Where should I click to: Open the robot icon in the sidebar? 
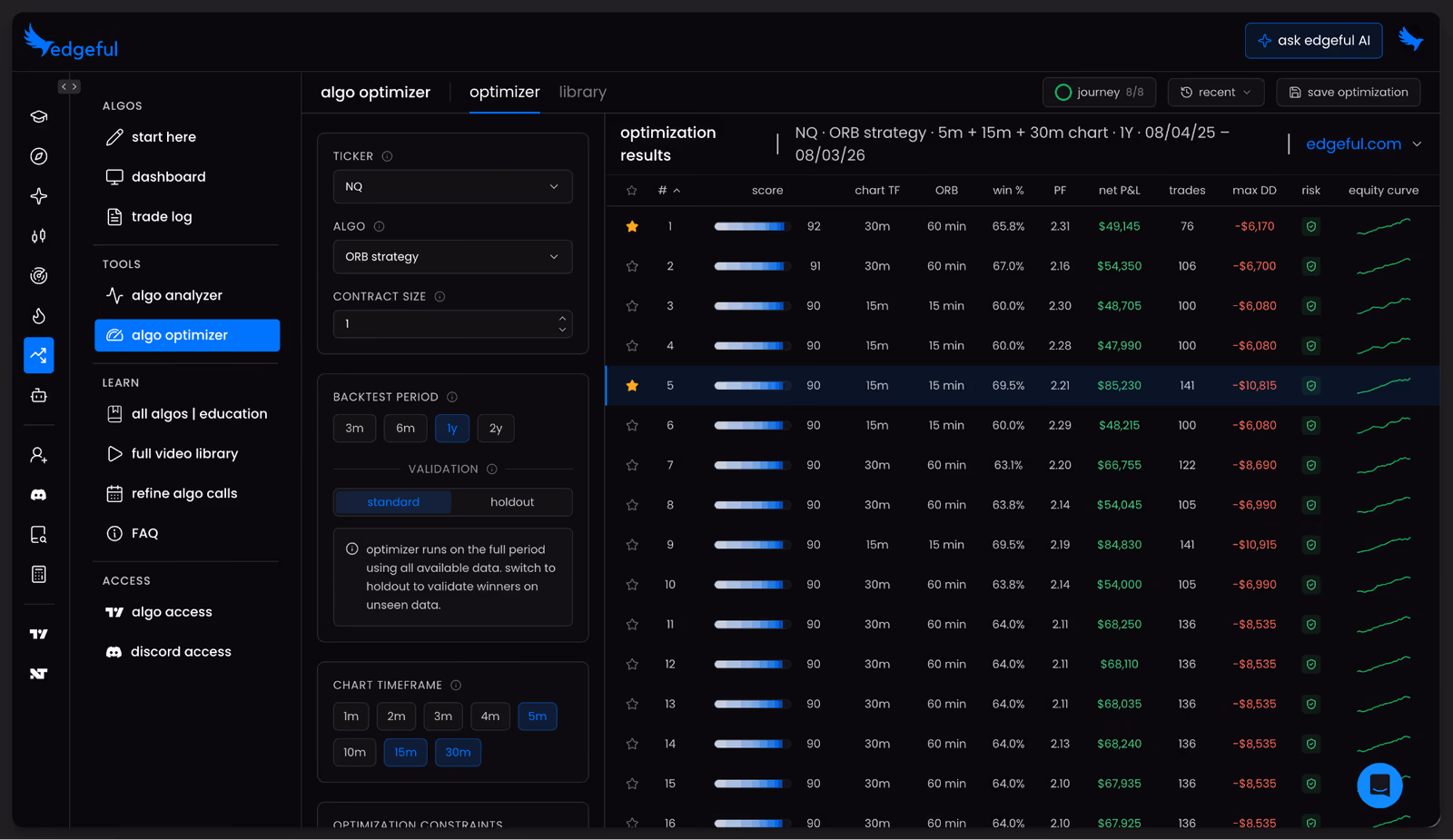(38, 395)
